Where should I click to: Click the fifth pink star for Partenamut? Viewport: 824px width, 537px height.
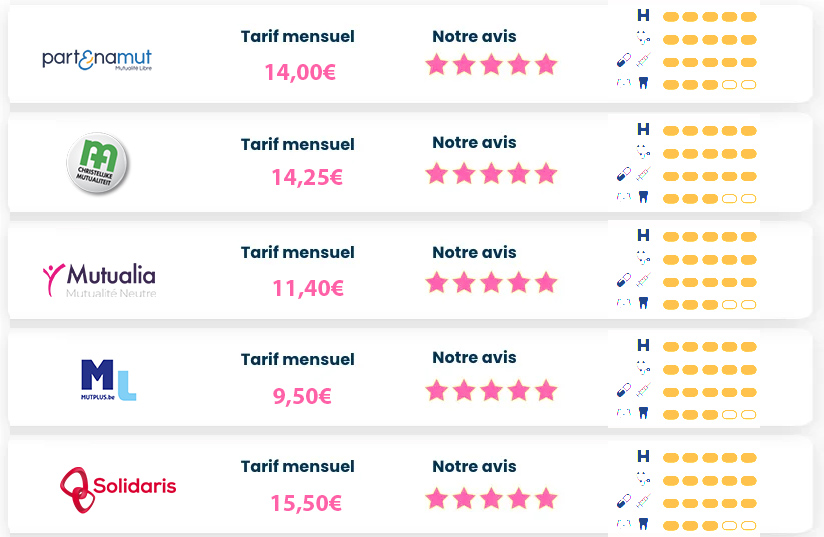pyautogui.click(x=546, y=65)
